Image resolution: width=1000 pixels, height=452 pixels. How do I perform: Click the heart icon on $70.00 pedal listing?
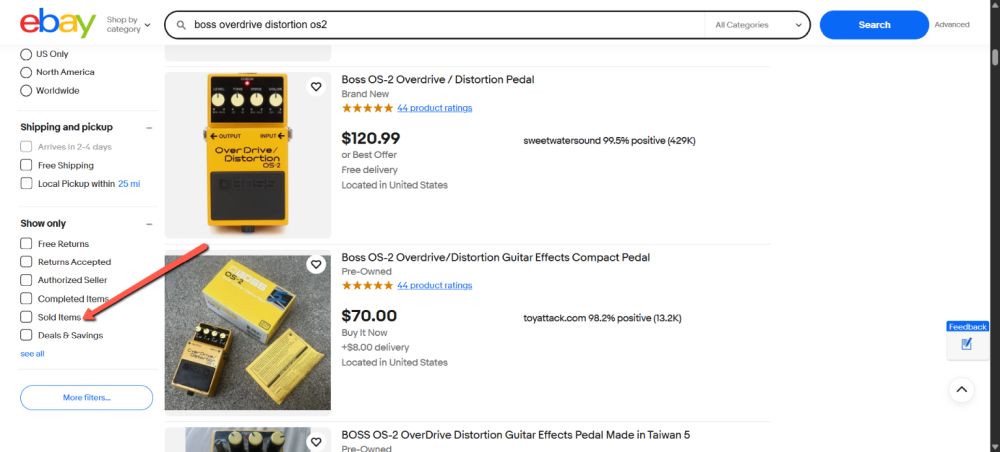pyautogui.click(x=316, y=265)
